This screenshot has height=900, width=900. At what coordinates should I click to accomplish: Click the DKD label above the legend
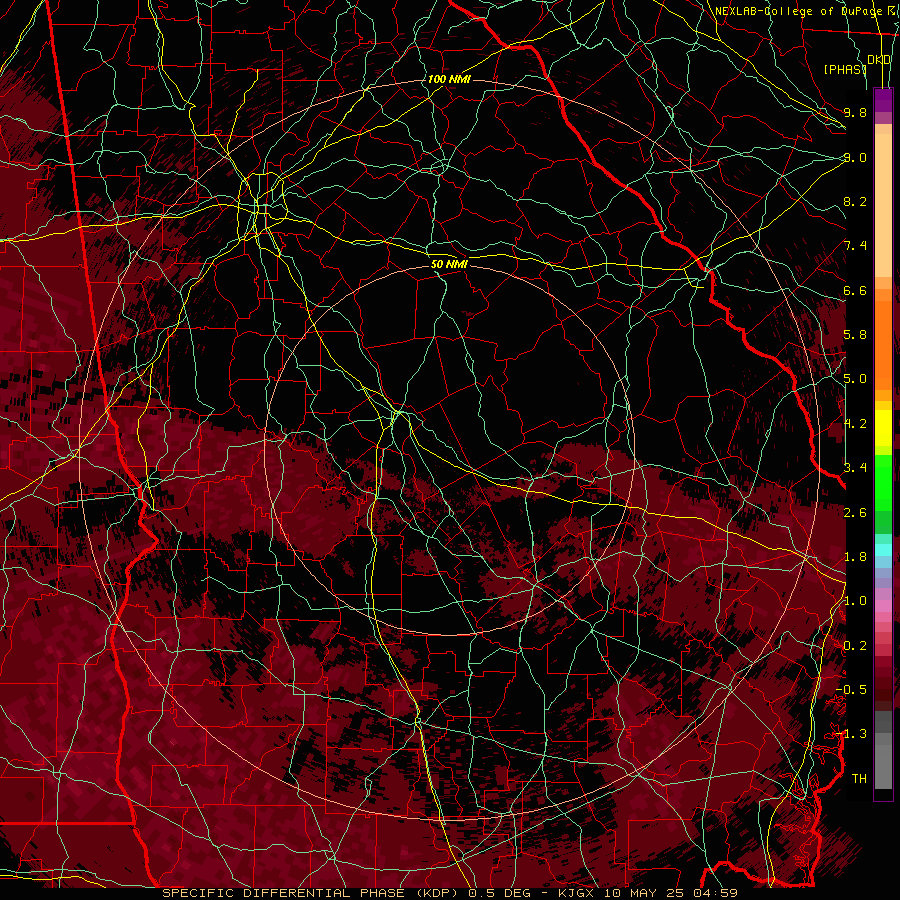point(879,59)
